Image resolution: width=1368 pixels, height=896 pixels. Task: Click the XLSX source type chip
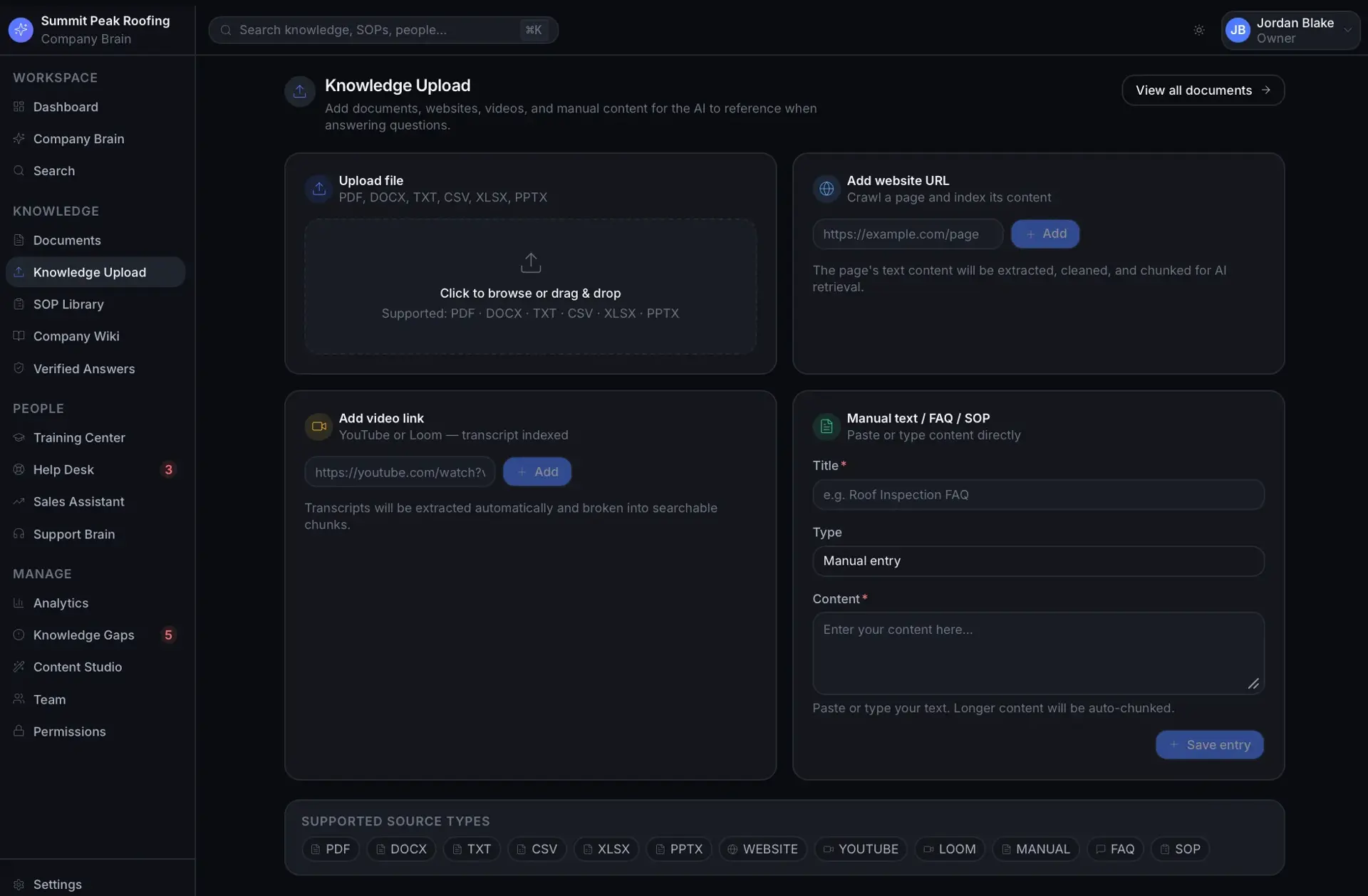tap(606, 849)
